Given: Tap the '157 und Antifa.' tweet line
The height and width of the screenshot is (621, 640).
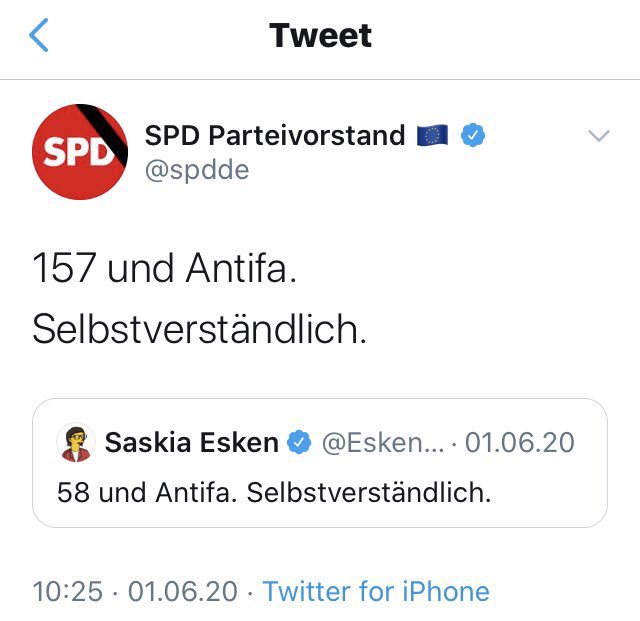Looking at the screenshot, I should click(x=165, y=268).
